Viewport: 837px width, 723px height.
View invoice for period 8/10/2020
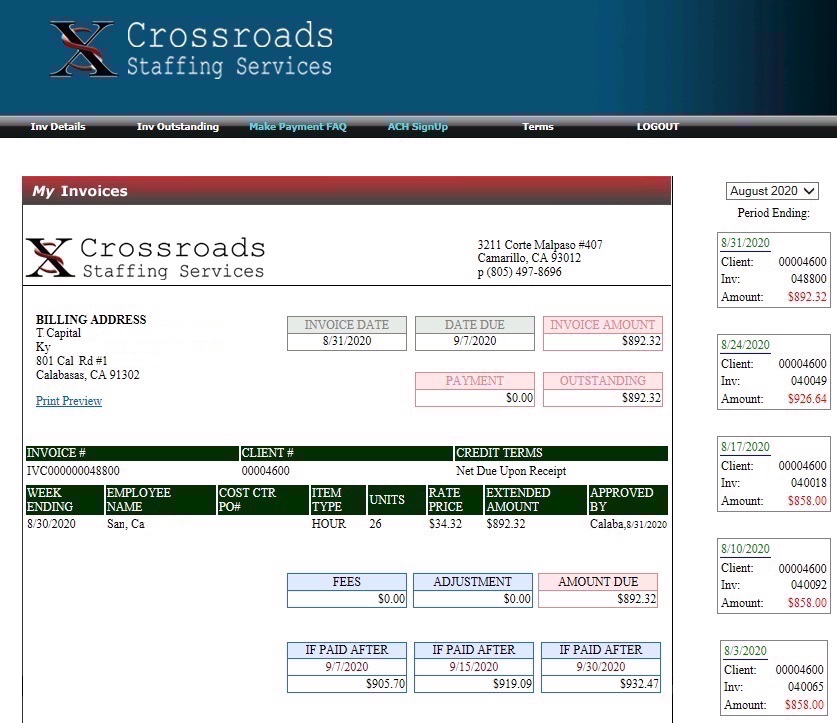[745, 549]
